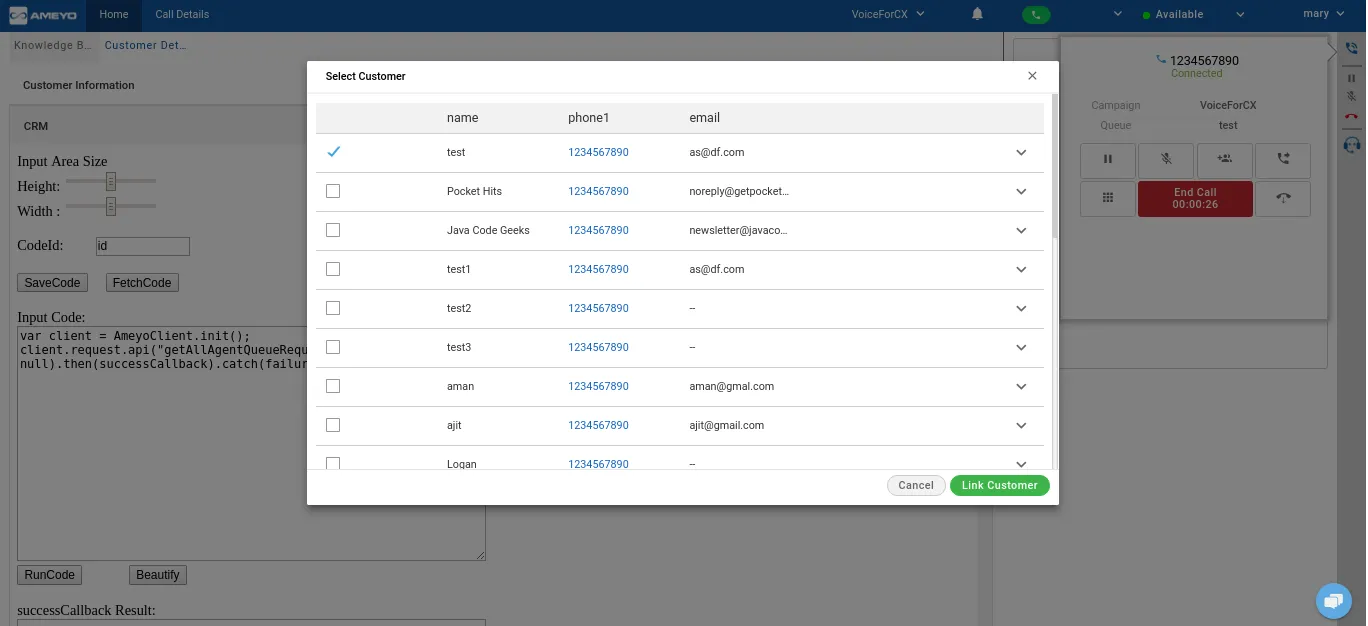Screen dimensions: 1368x626
Task: Click the phone number in aman row
Action: 598,386
